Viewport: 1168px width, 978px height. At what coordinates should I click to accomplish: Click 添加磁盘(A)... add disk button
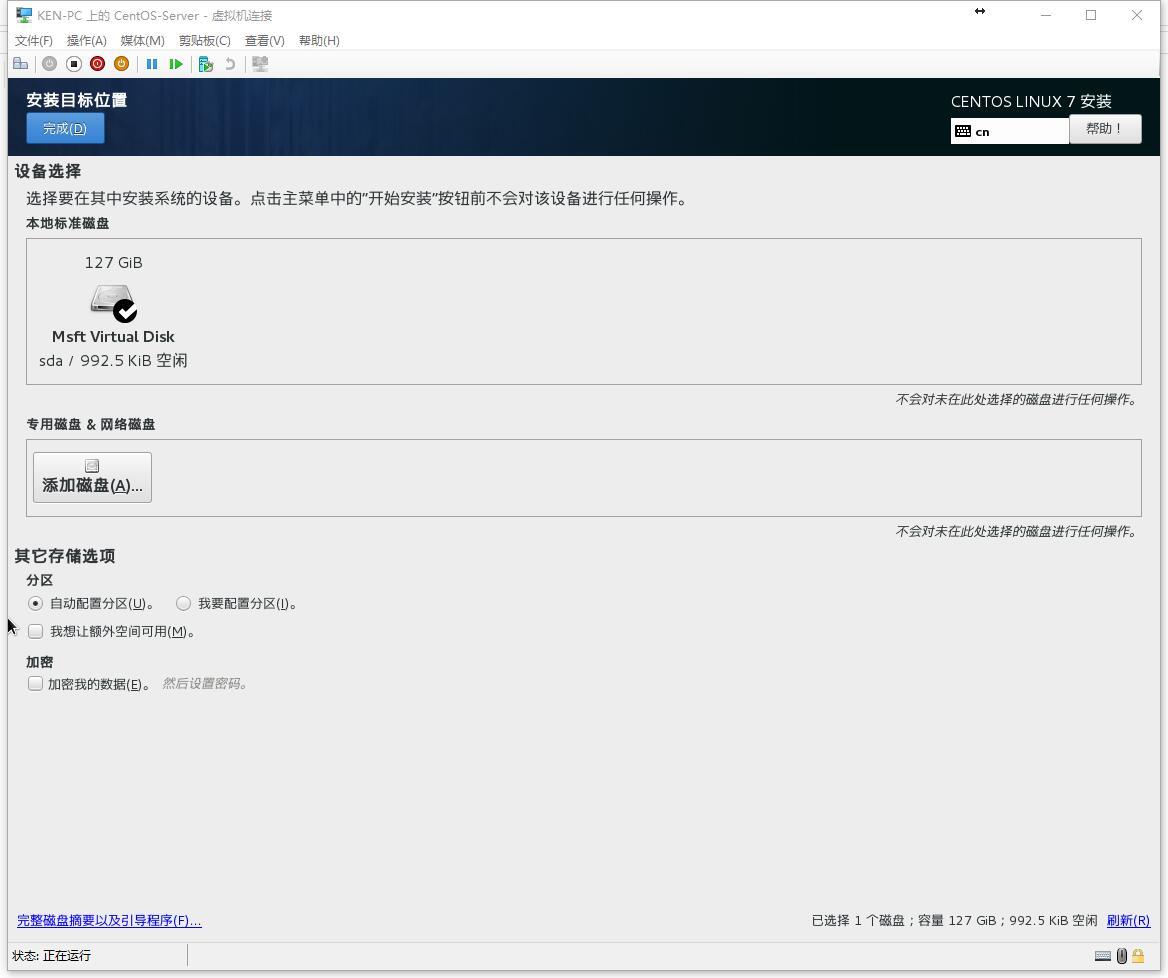(x=92, y=477)
